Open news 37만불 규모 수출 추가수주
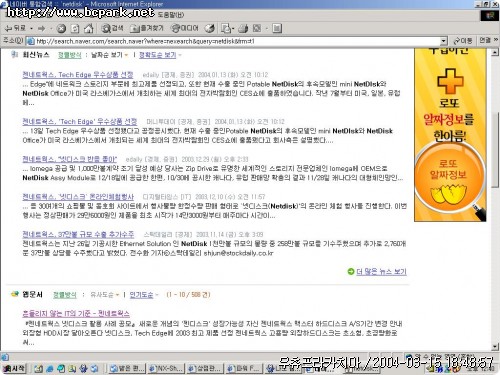Screen dimensions: 500x375 point(78,234)
